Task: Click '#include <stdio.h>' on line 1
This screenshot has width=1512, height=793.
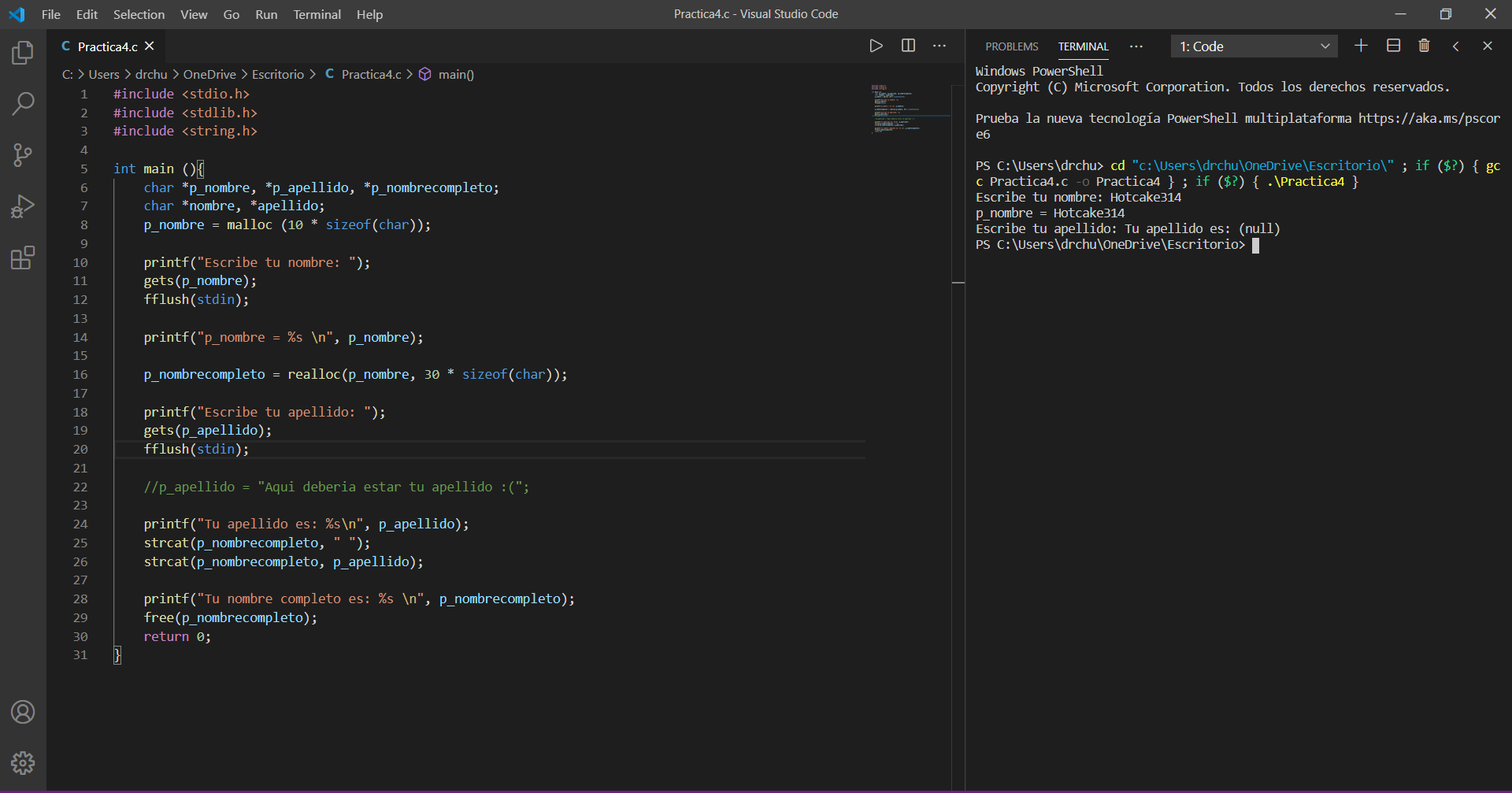Action: (181, 94)
